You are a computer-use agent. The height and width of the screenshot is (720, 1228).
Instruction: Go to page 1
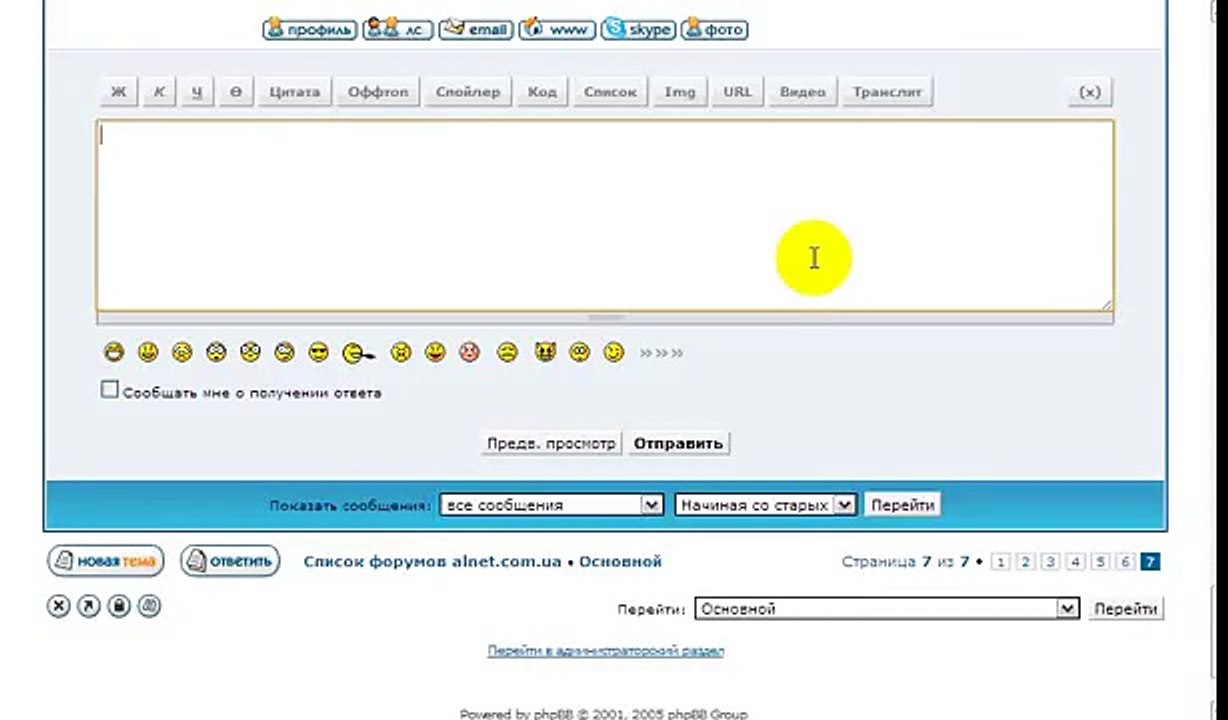pos(1000,562)
